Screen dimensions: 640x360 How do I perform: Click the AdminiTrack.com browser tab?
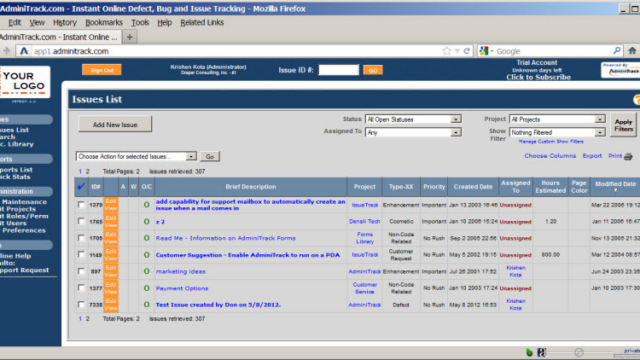click(x=60, y=37)
